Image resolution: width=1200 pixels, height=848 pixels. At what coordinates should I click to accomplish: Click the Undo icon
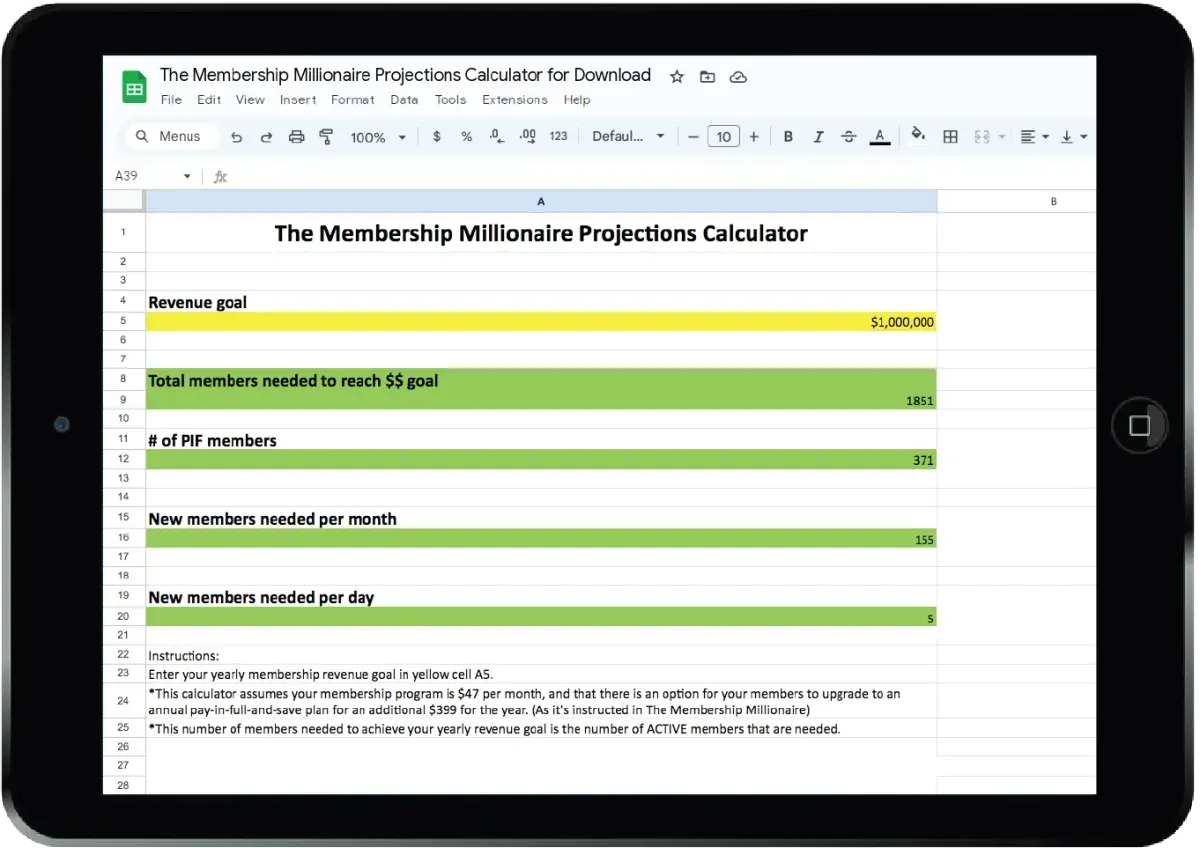[236, 137]
